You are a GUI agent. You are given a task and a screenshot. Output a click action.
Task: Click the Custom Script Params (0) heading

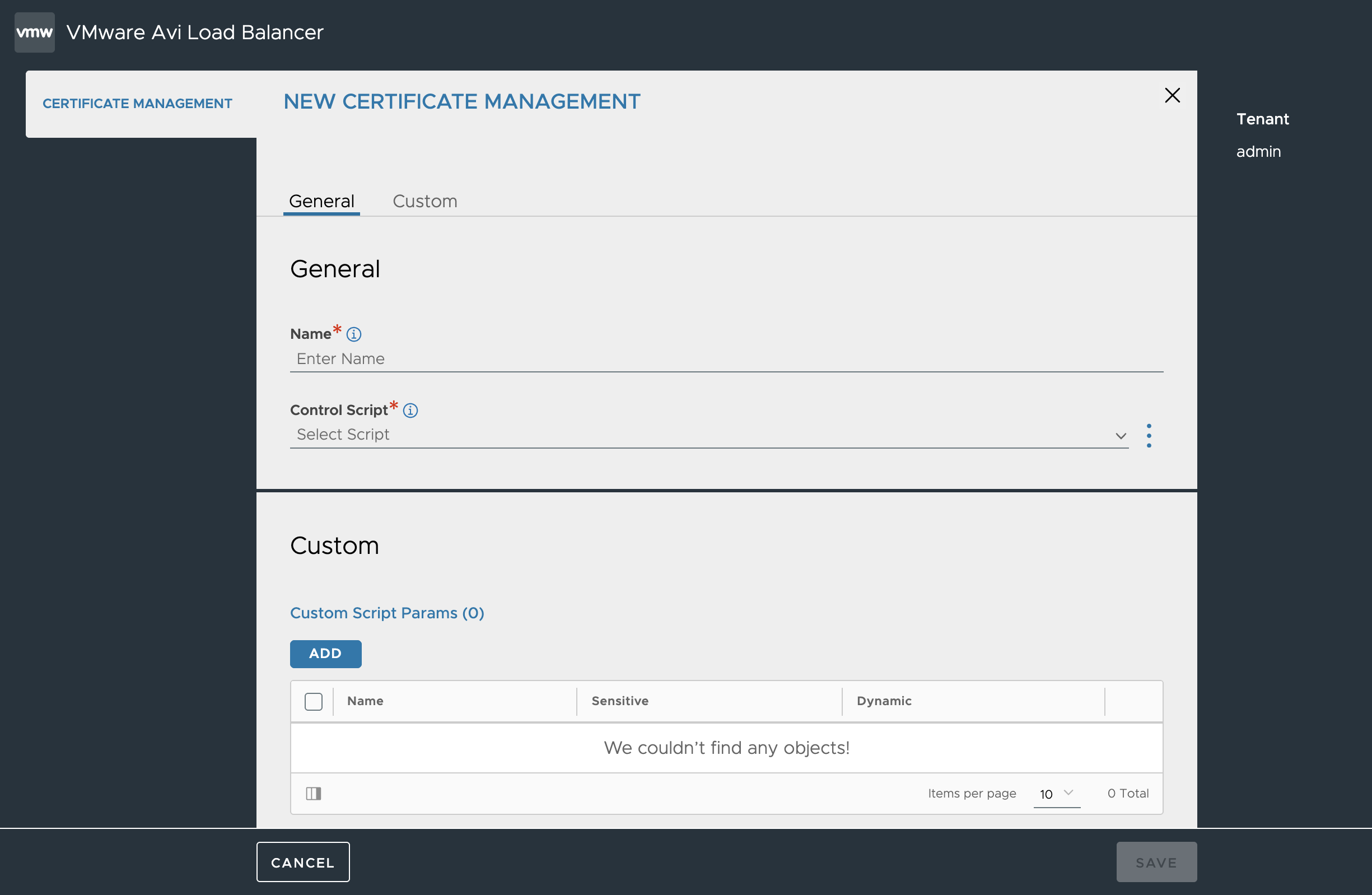[387, 612]
